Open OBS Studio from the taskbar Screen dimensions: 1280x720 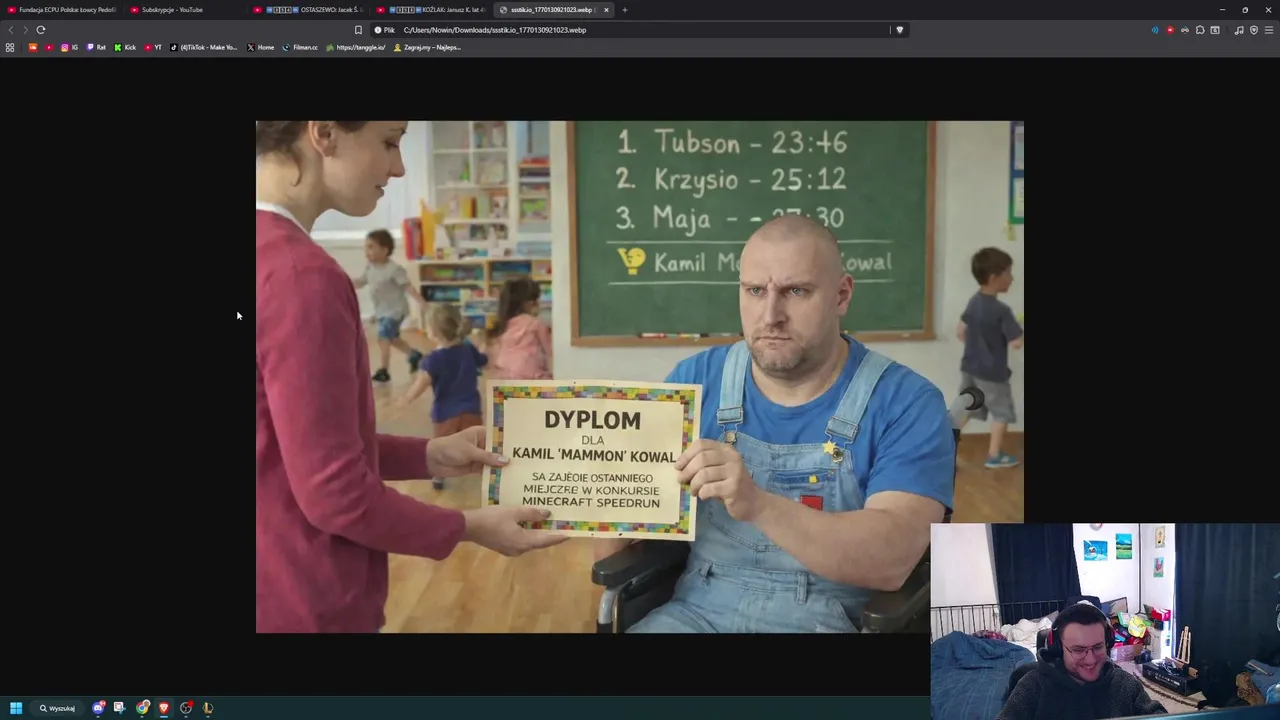(x=186, y=708)
